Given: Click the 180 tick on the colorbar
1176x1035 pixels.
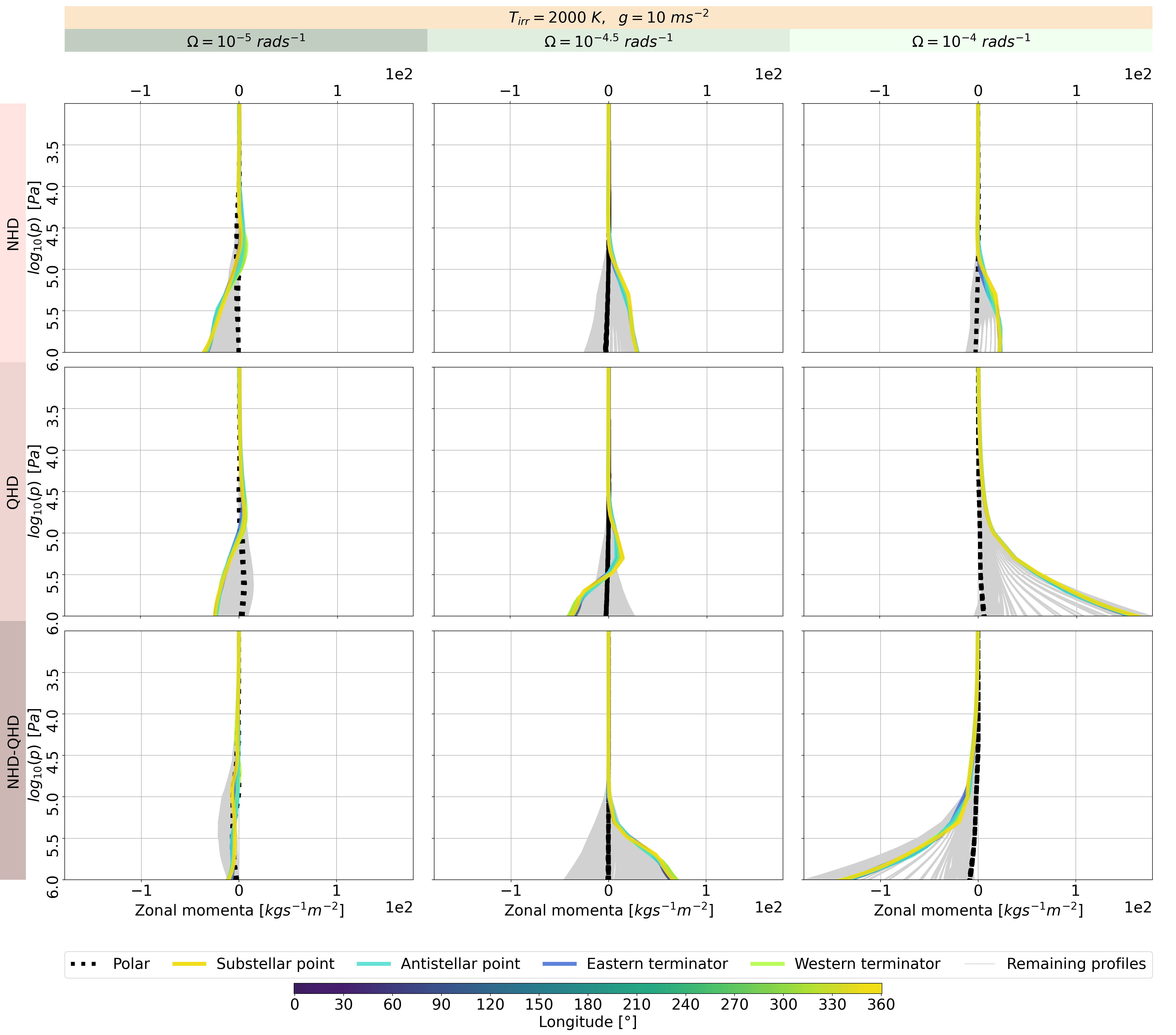Looking at the screenshot, I should coord(588,1004).
